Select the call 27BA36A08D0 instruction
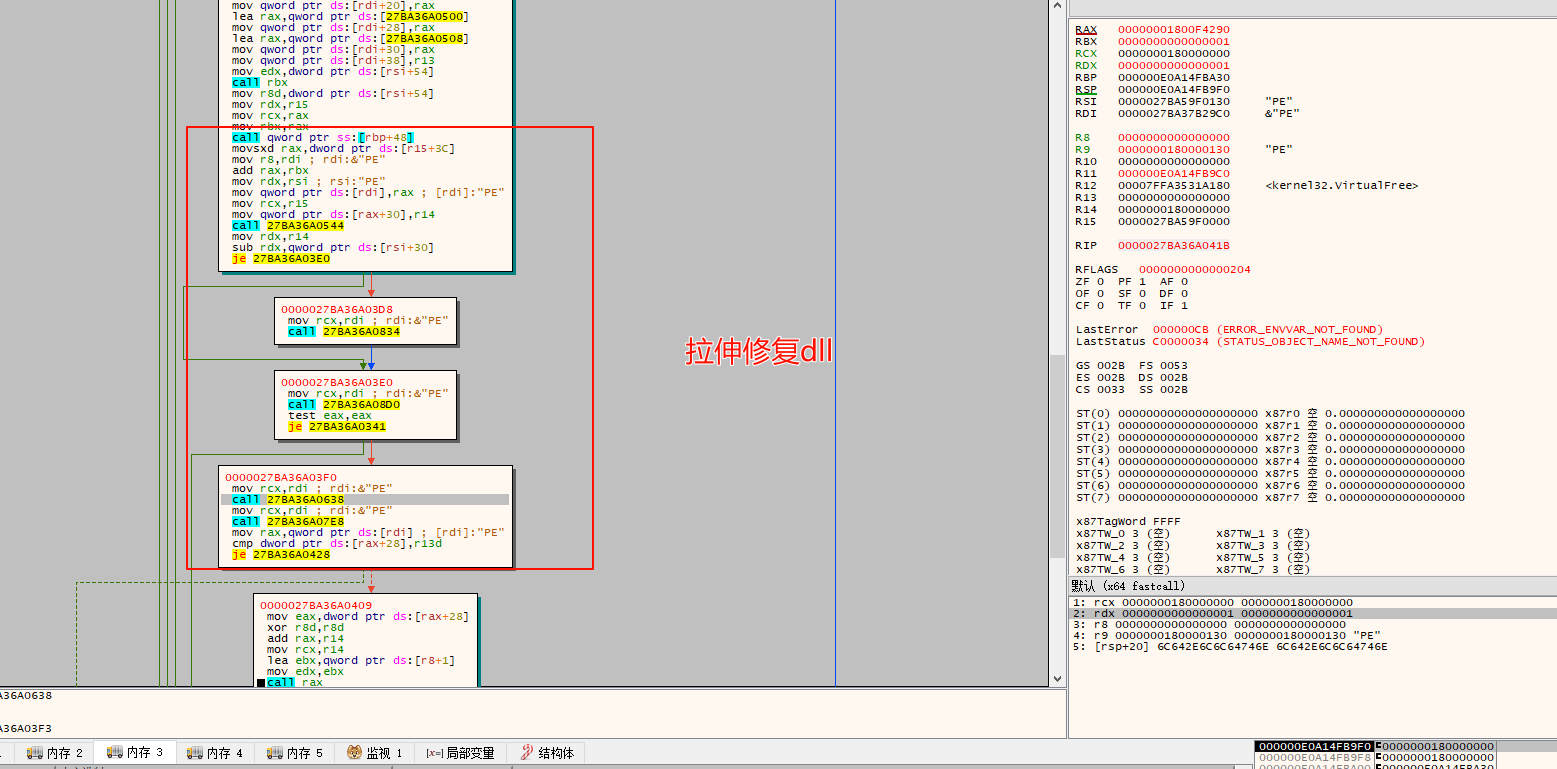This screenshot has height=769, width=1557. point(344,405)
